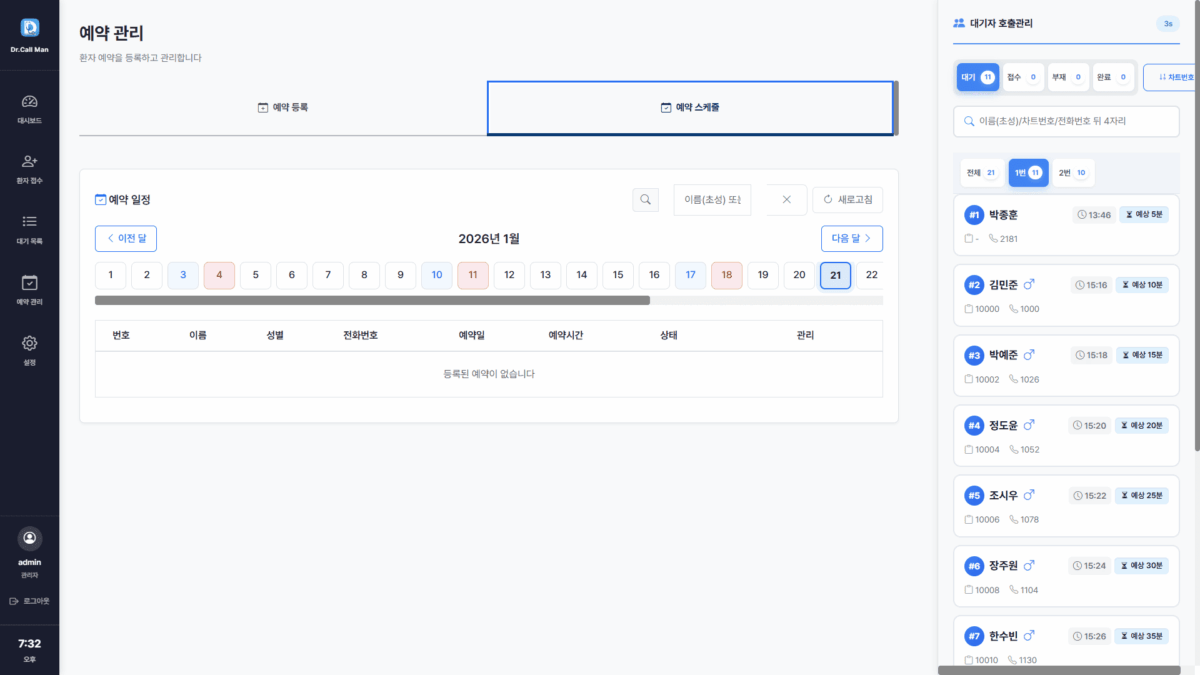Clear the reservation search with X
This screenshot has height=675, width=1200.
coord(786,200)
